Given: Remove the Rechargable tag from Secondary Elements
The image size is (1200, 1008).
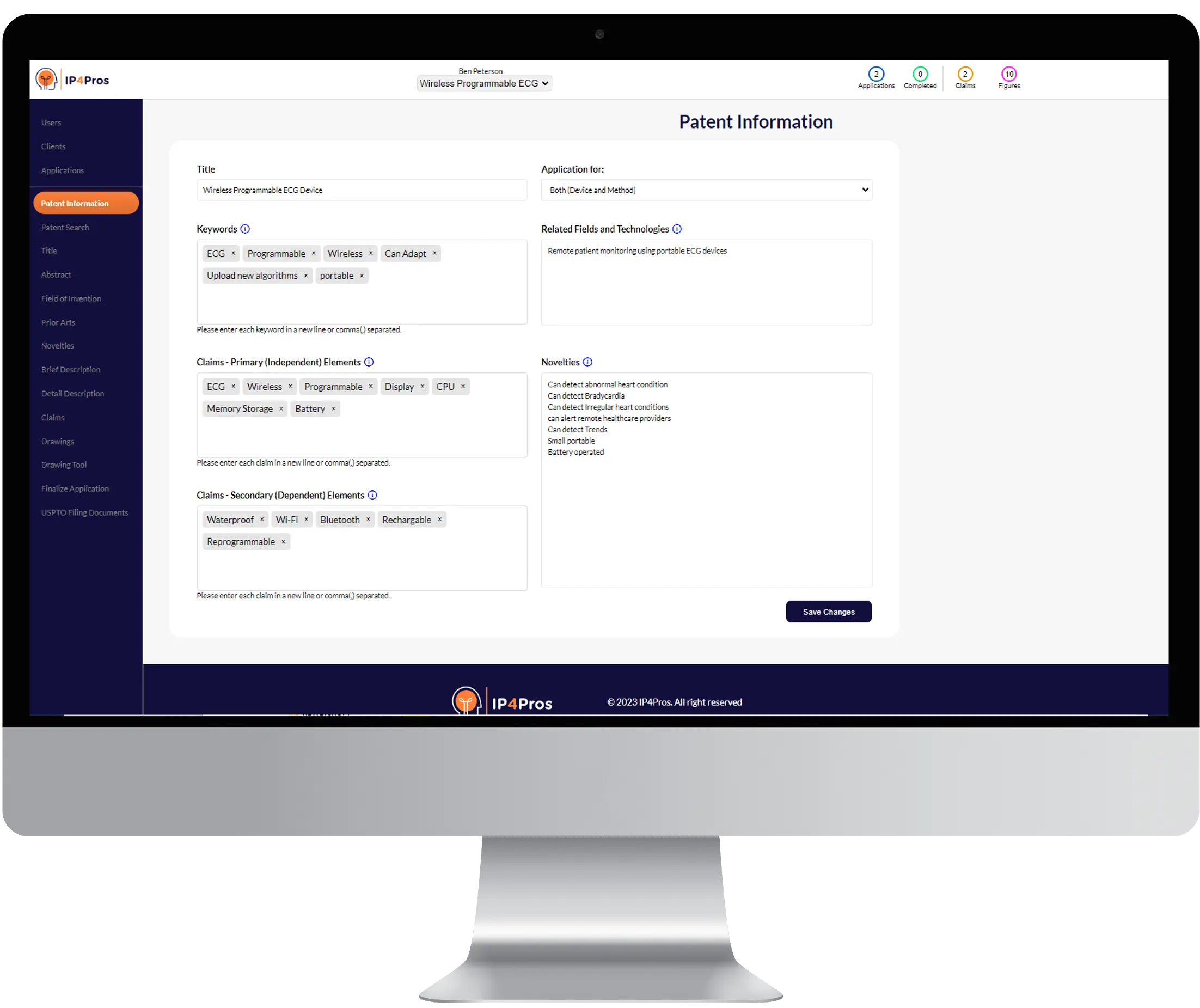Looking at the screenshot, I should coord(441,519).
